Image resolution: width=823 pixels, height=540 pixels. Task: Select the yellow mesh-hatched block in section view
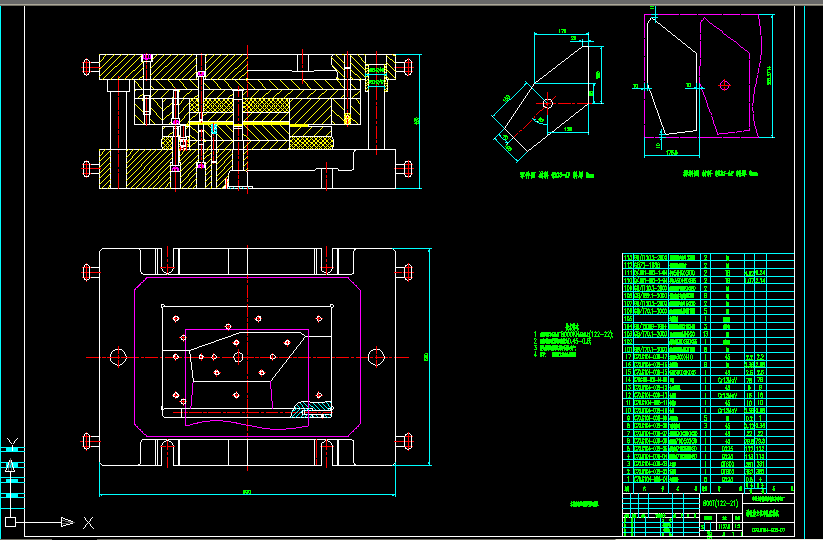[x=266, y=104]
